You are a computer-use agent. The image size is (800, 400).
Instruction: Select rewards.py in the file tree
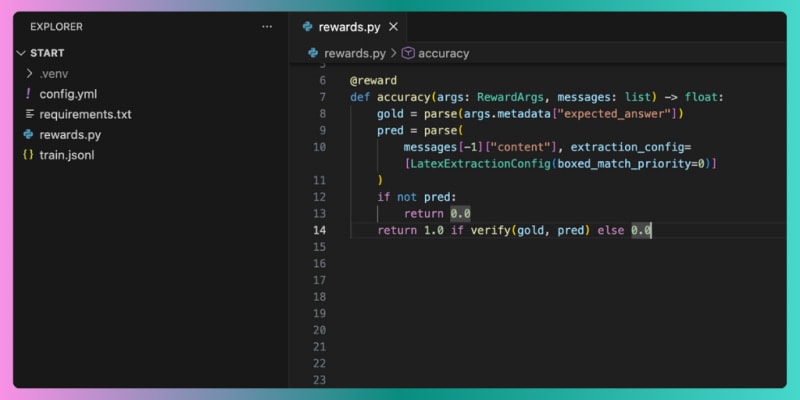click(70, 135)
